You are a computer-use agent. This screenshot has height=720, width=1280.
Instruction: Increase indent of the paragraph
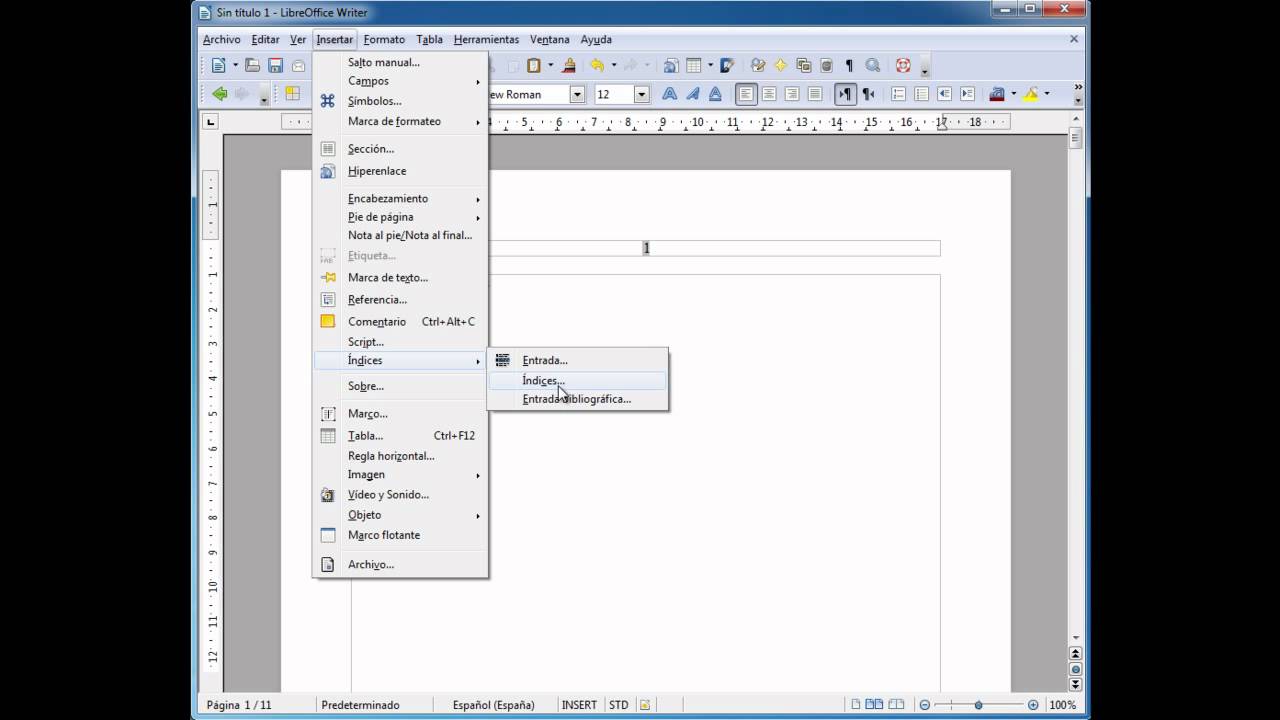tap(967, 94)
